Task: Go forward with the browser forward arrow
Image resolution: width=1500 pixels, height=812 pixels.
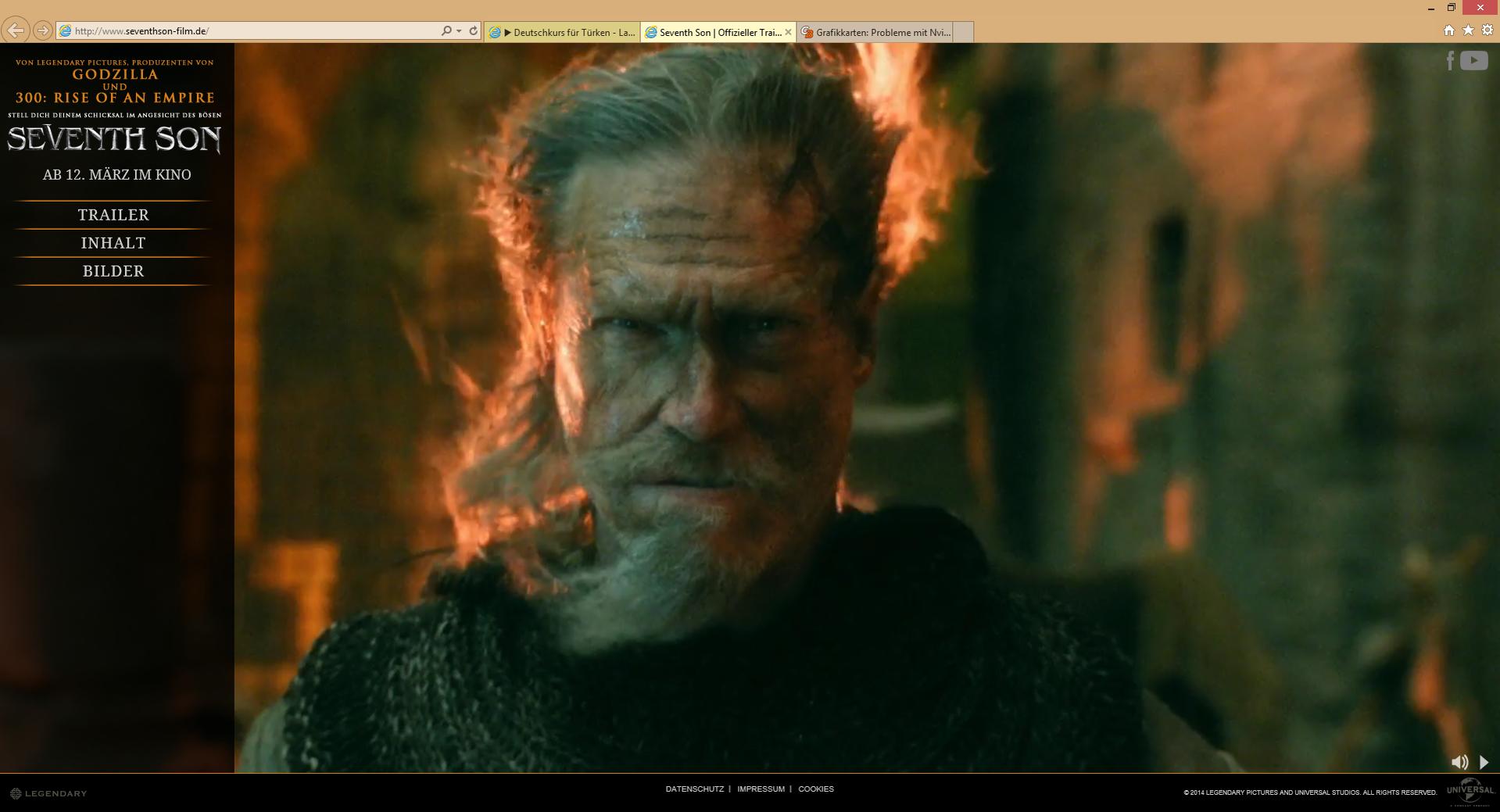Action: [x=42, y=30]
